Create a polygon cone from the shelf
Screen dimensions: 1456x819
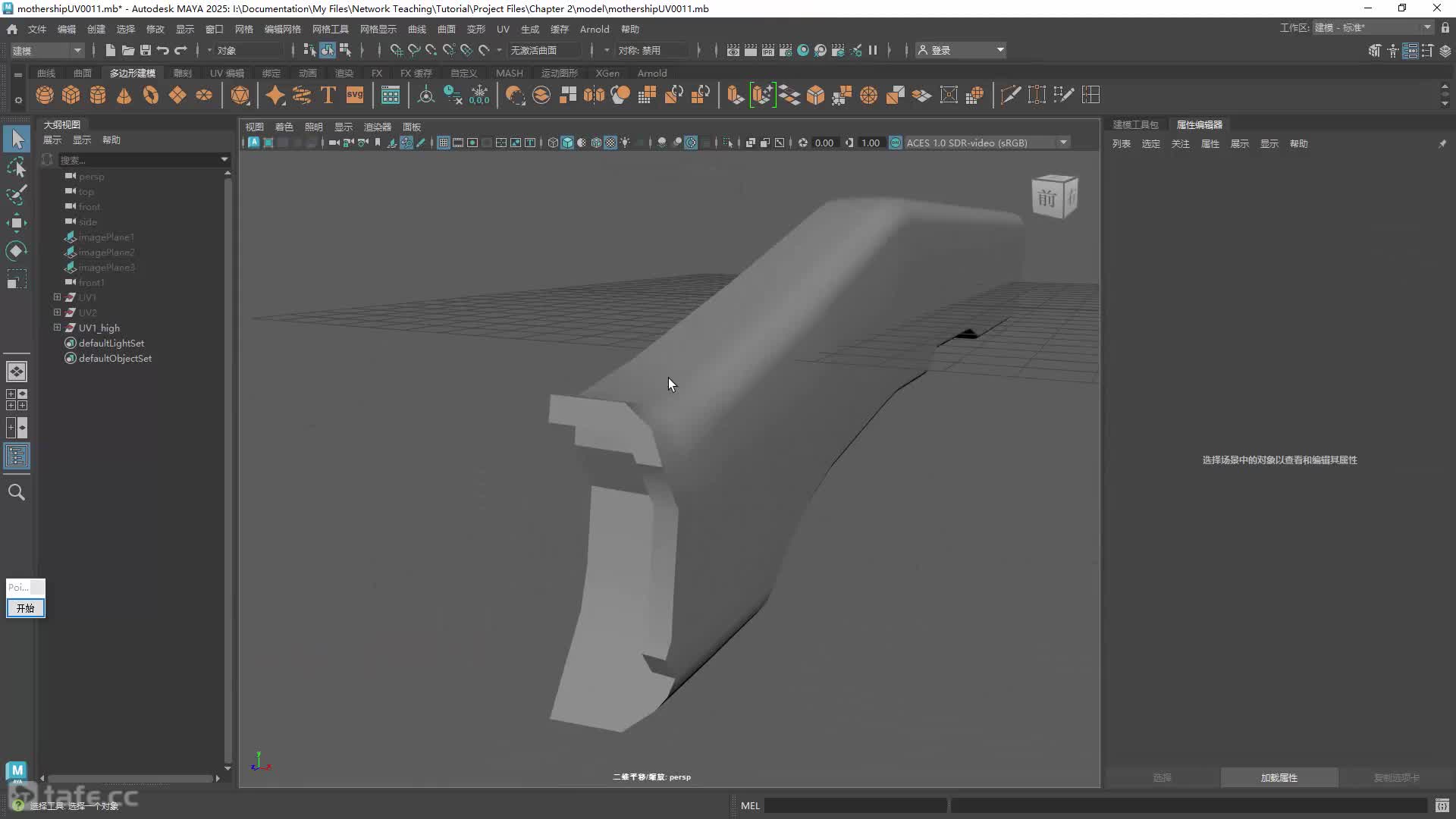124,95
